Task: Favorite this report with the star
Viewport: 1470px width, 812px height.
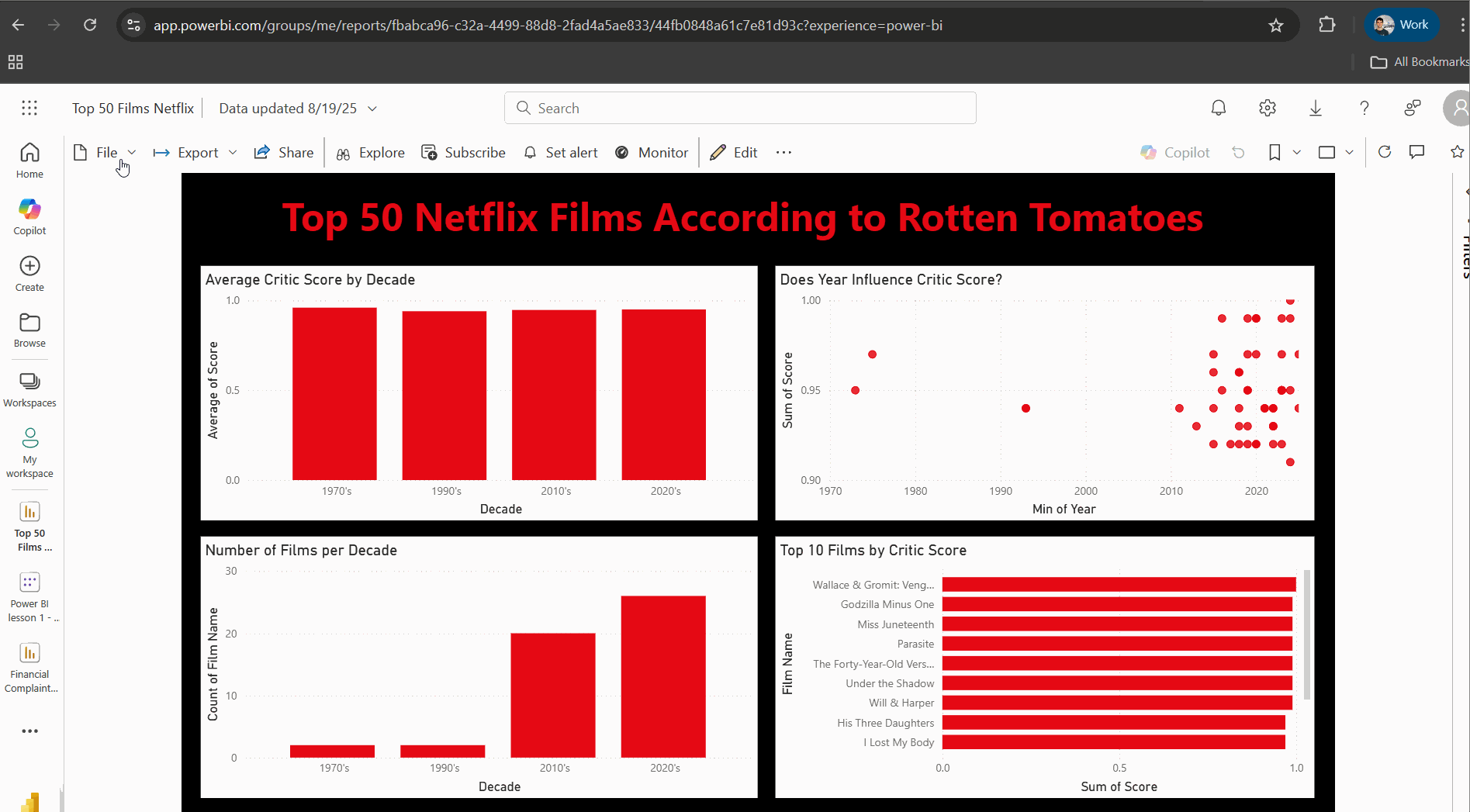Action: coord(1457,152)
